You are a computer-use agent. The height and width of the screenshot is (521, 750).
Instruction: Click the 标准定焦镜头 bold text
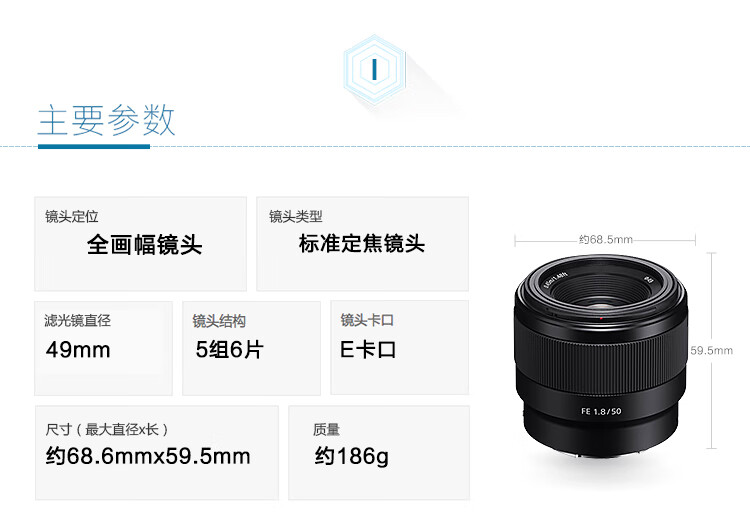(362, 244)
